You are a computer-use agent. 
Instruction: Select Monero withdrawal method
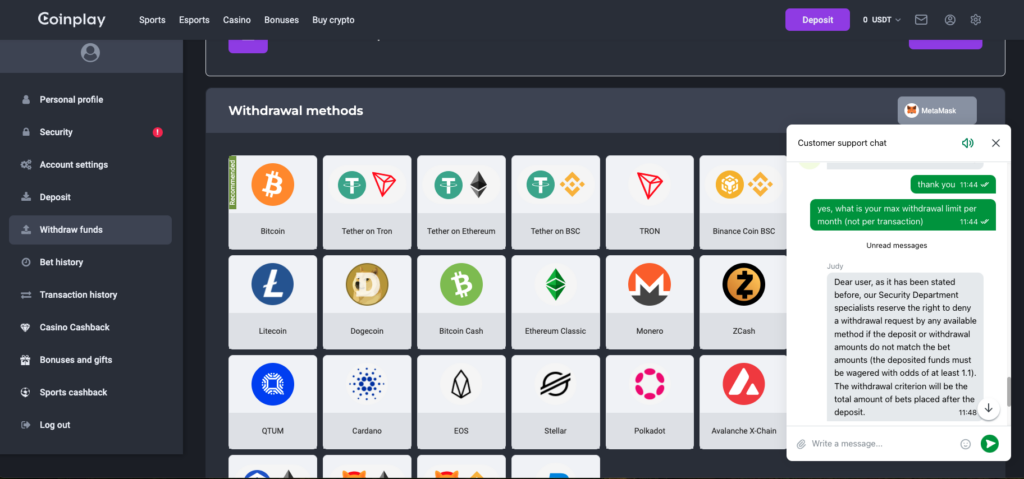[x=650, y=302]
